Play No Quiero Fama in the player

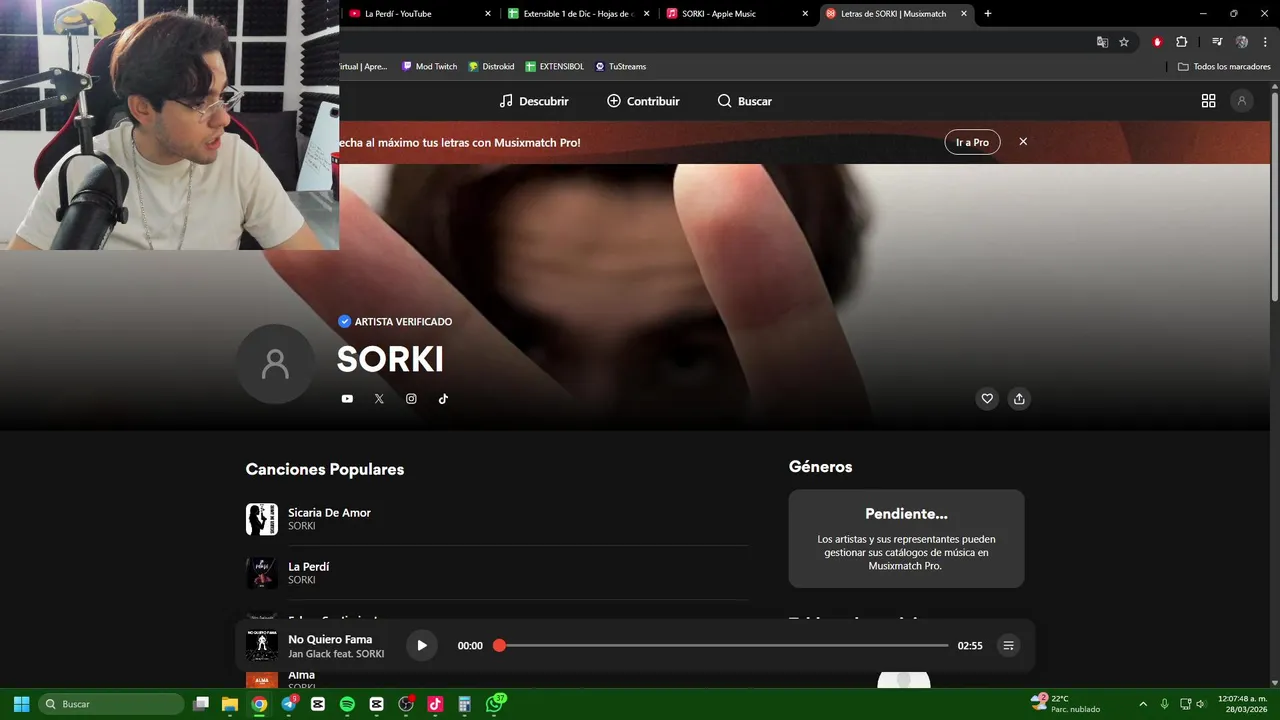[422, 646]
